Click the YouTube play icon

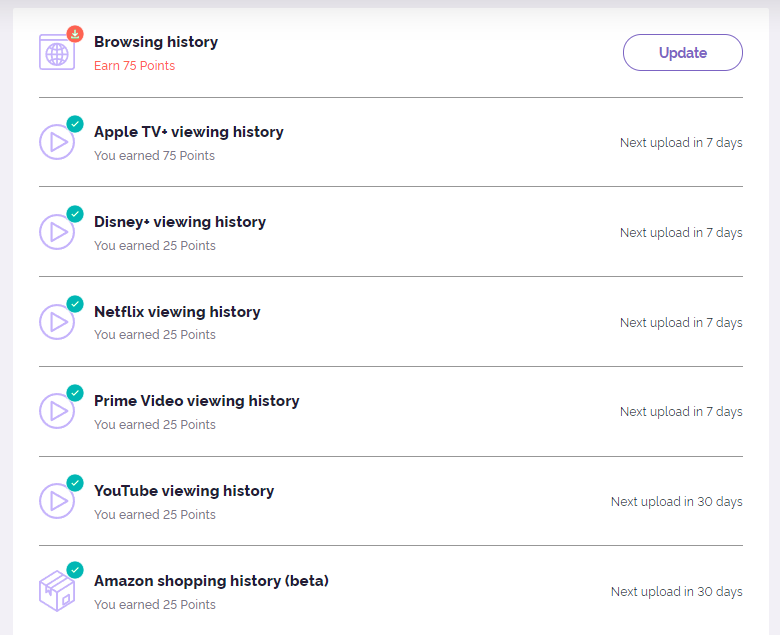[57, 501]
